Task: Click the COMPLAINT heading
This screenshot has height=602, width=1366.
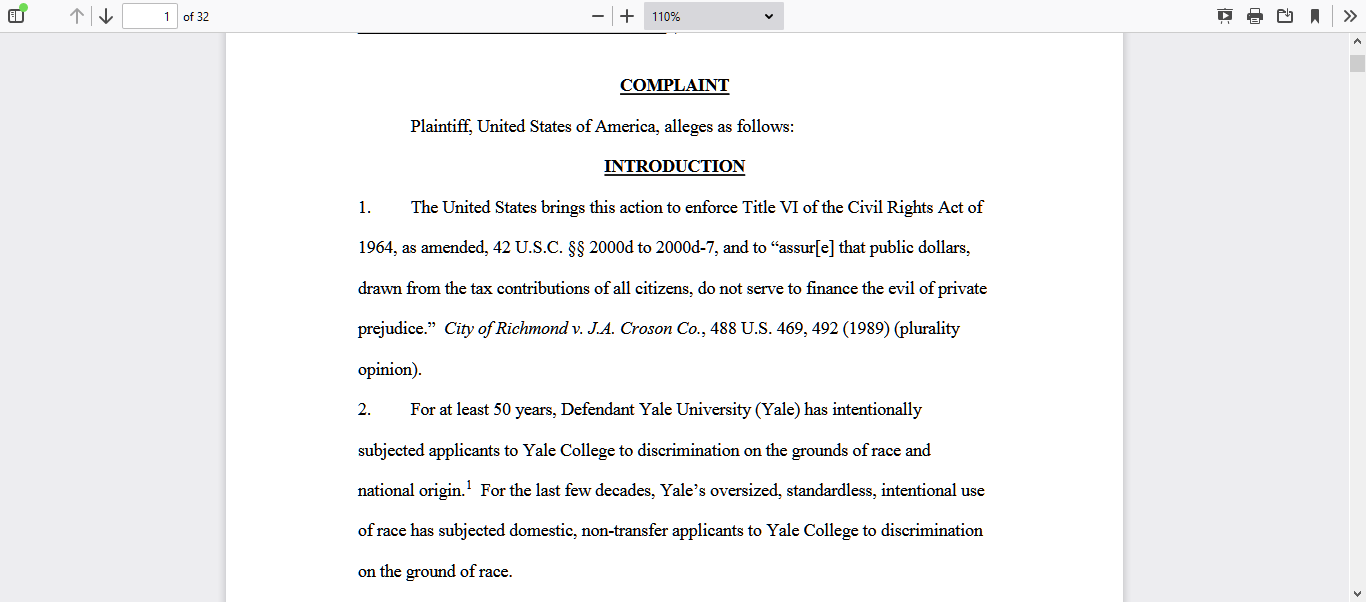Action: [675, 86]
